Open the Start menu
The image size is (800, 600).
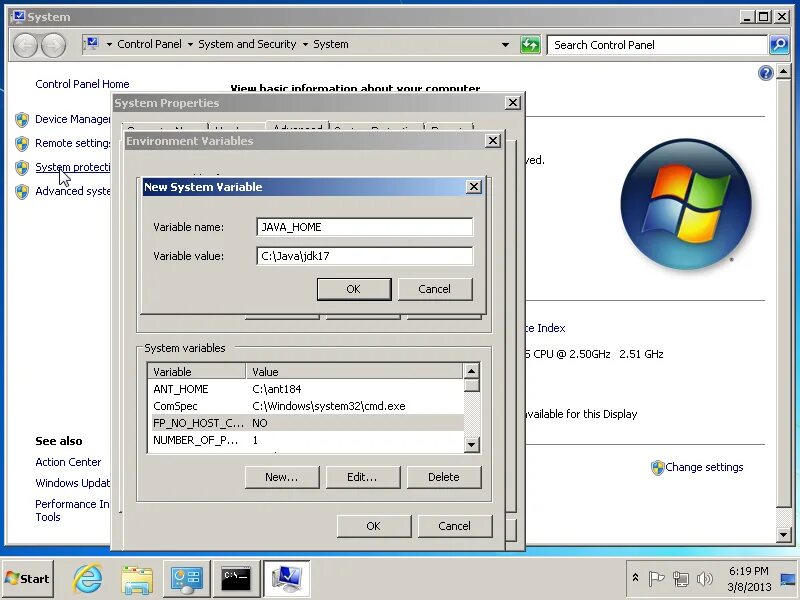pos(27,579)
